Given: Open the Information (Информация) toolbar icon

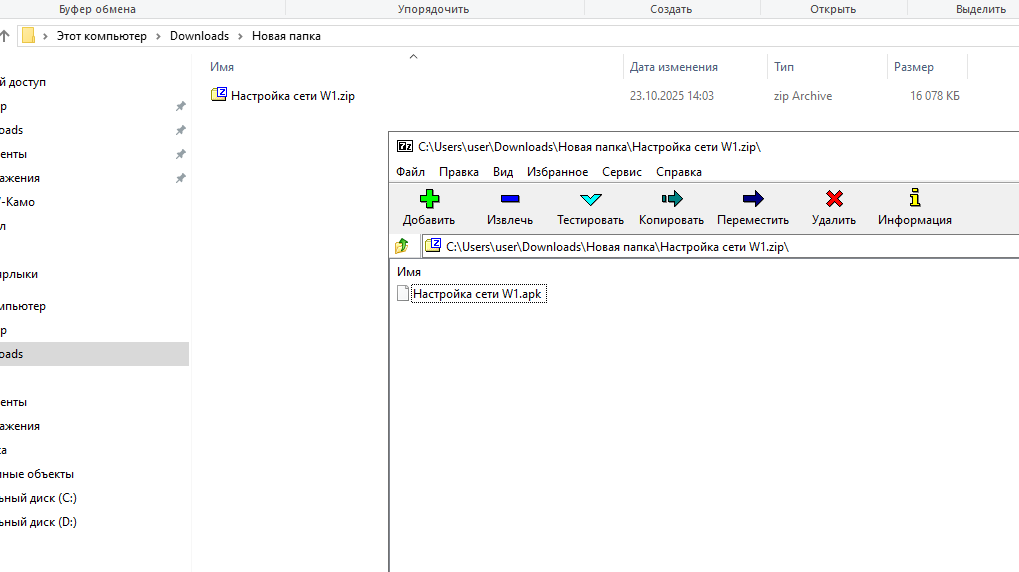Looking at the screenshot, I should click(914, 199).
